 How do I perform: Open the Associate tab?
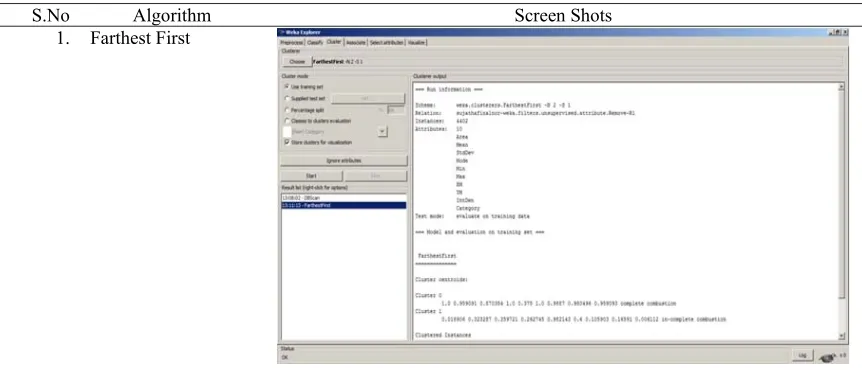point(356,42)
